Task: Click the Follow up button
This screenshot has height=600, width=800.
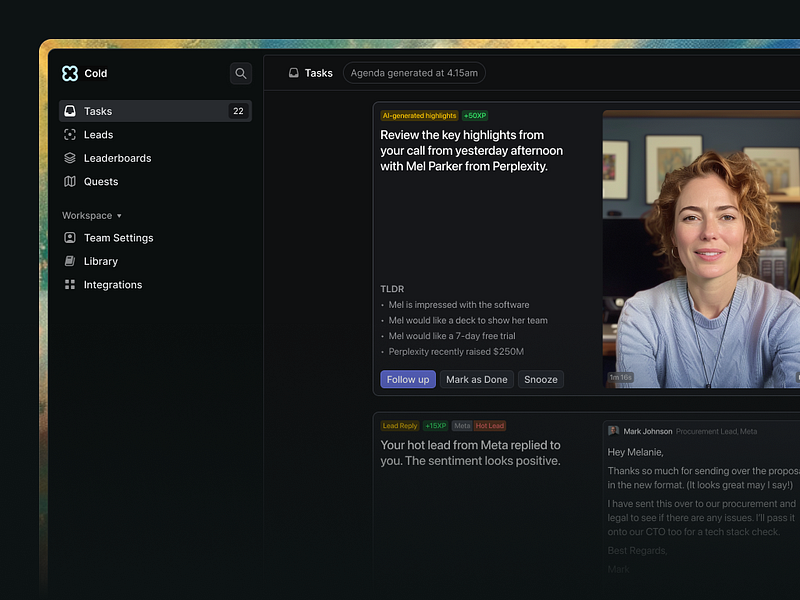Action: (408, 380)
